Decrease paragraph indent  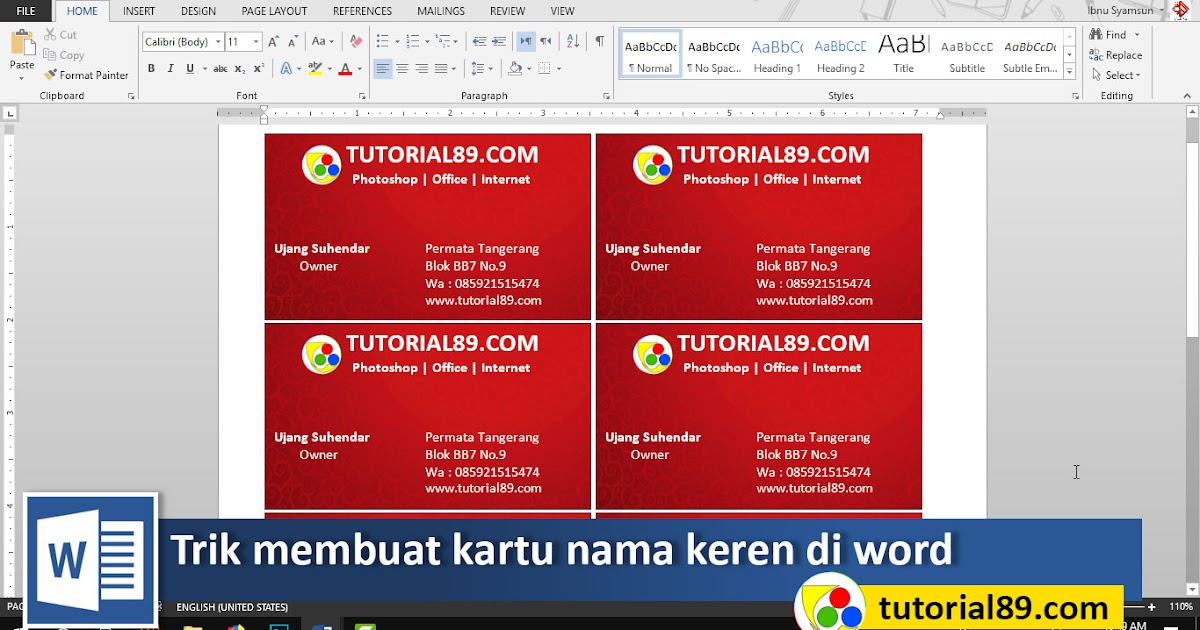click(x=478, y=42)
